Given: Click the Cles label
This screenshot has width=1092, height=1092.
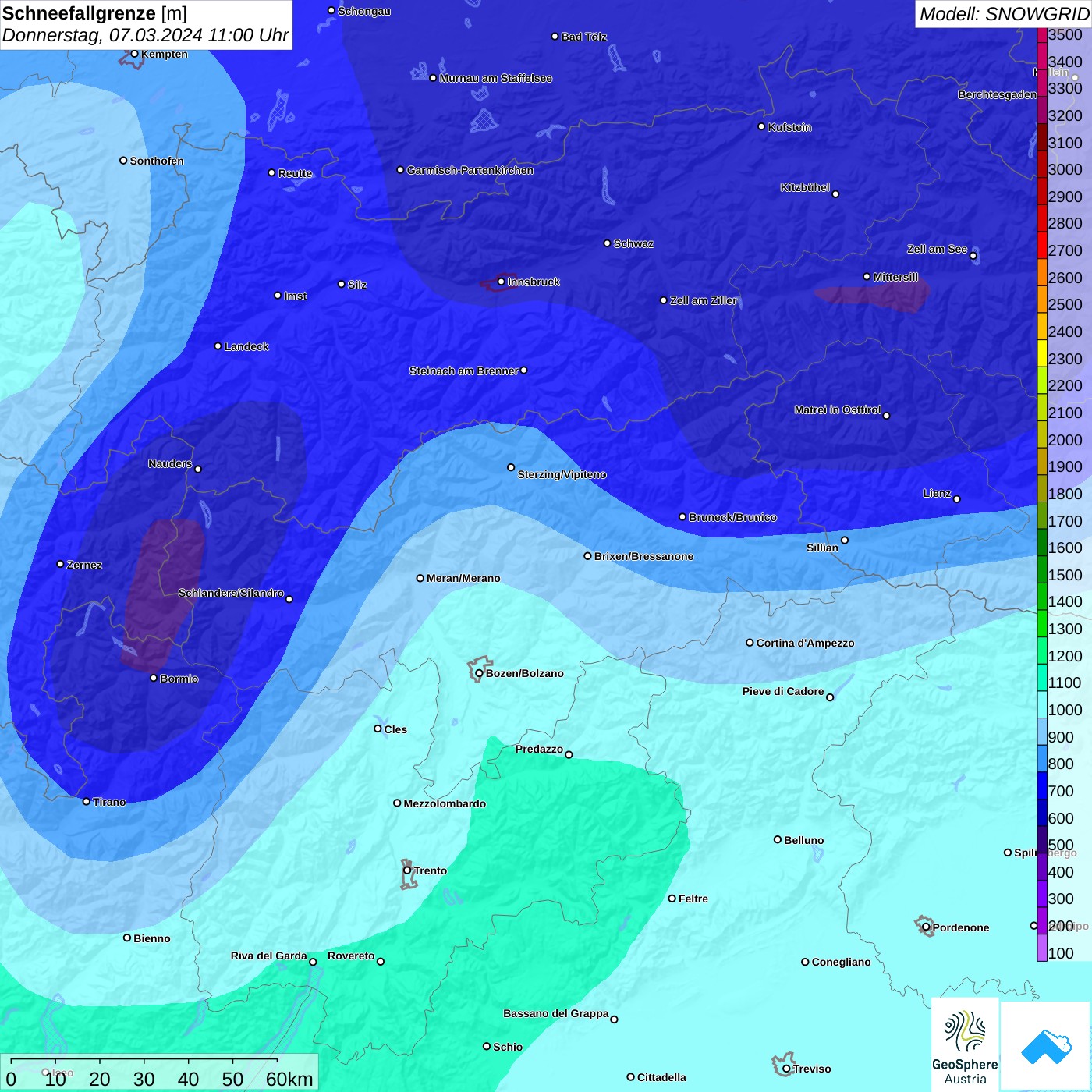Looking at the screenshot, I should pos(395,729).
